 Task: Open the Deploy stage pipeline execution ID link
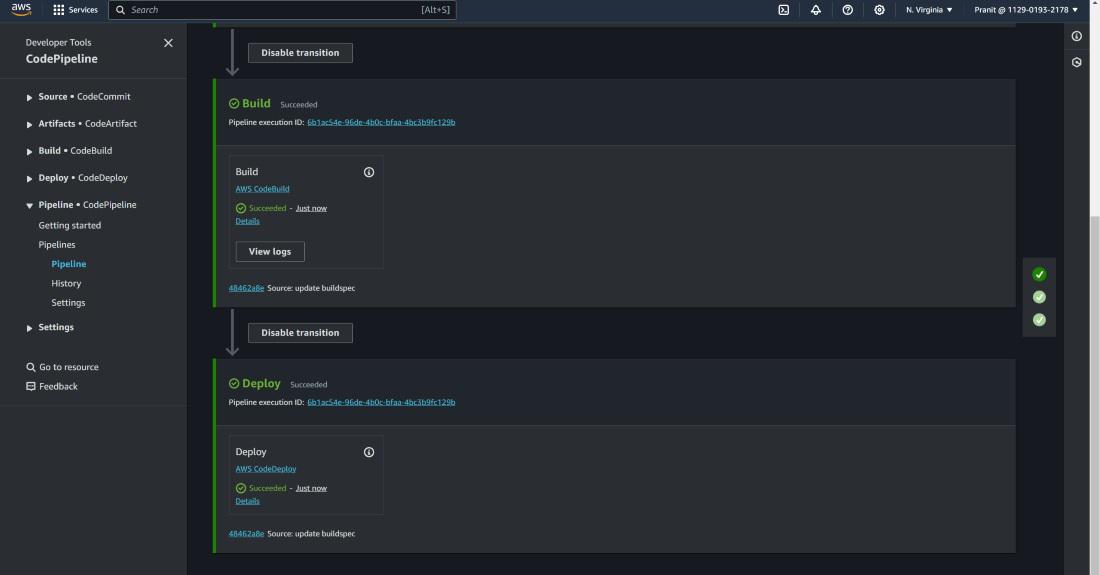(x=381, y=402)
